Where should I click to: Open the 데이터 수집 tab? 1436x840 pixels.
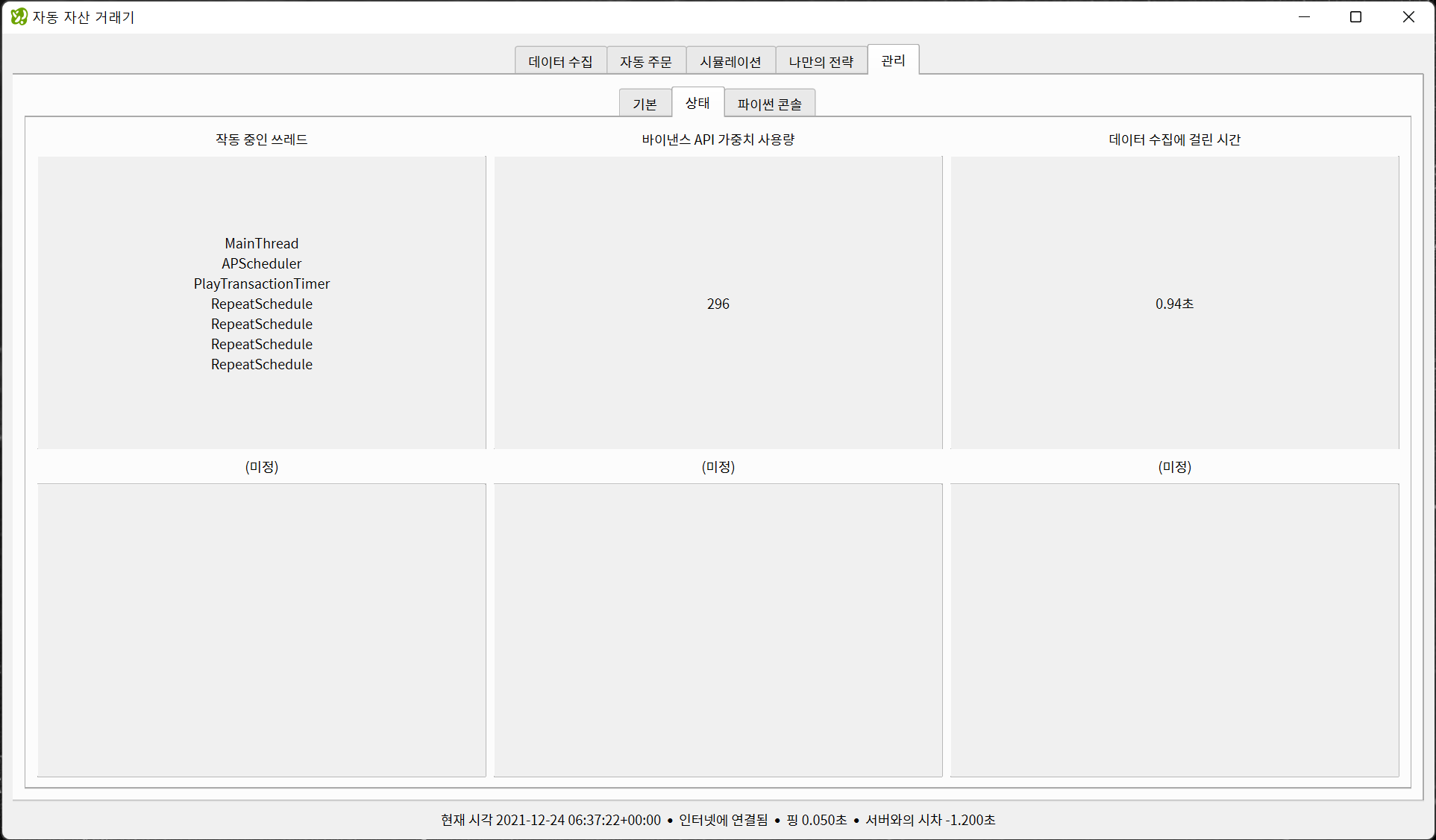(560, 62)
